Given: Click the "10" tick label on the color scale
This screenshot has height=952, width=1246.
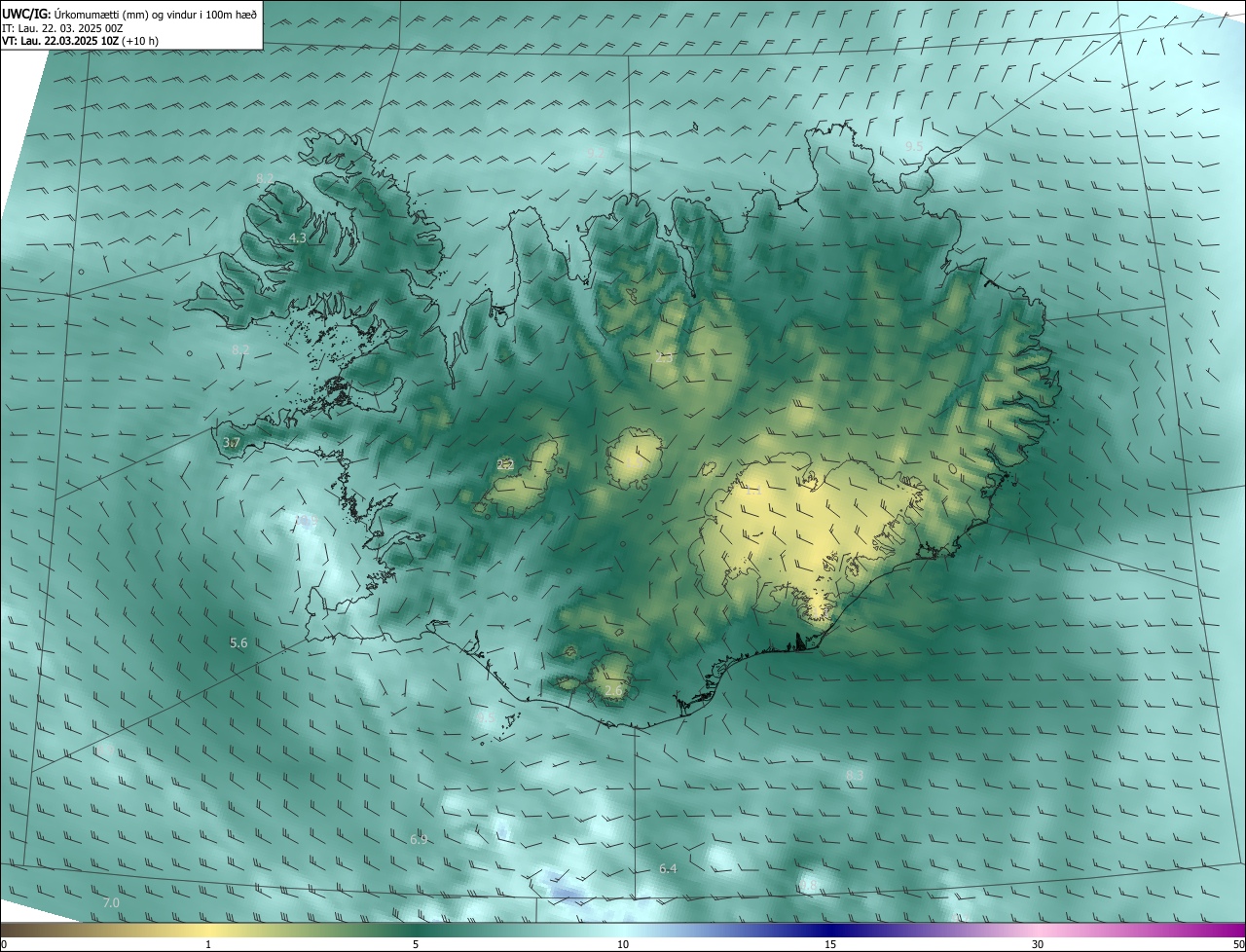Looking at the screenshot, I should [623, 944].
